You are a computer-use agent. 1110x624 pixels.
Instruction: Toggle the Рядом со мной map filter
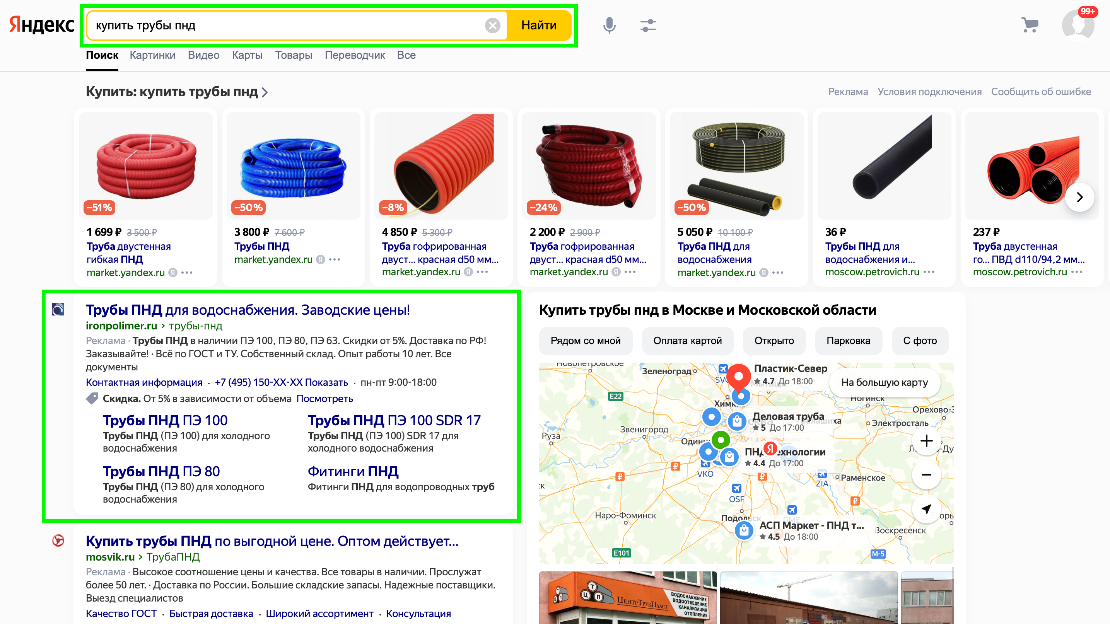click(585, 341)
